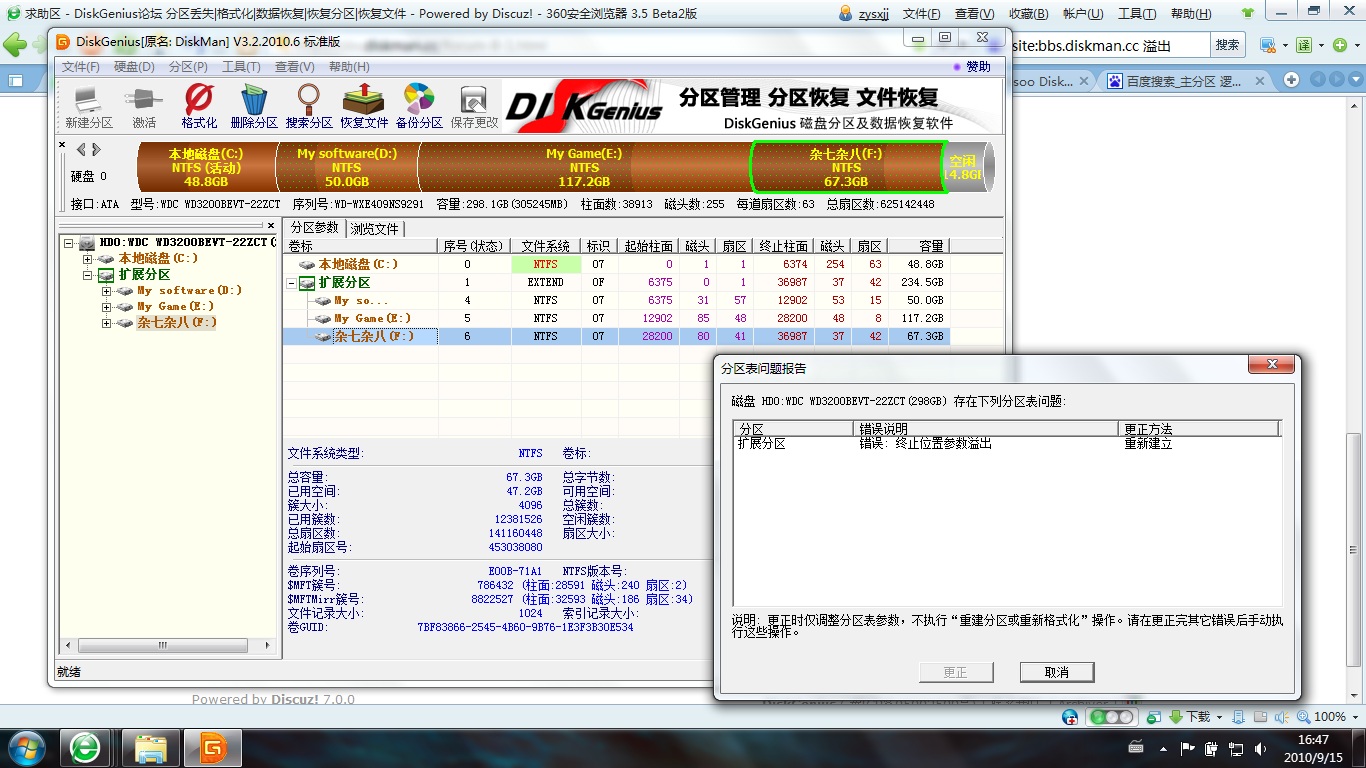
Task: Expand My Game(E:) node in left tree
Action: coord(107,307)
